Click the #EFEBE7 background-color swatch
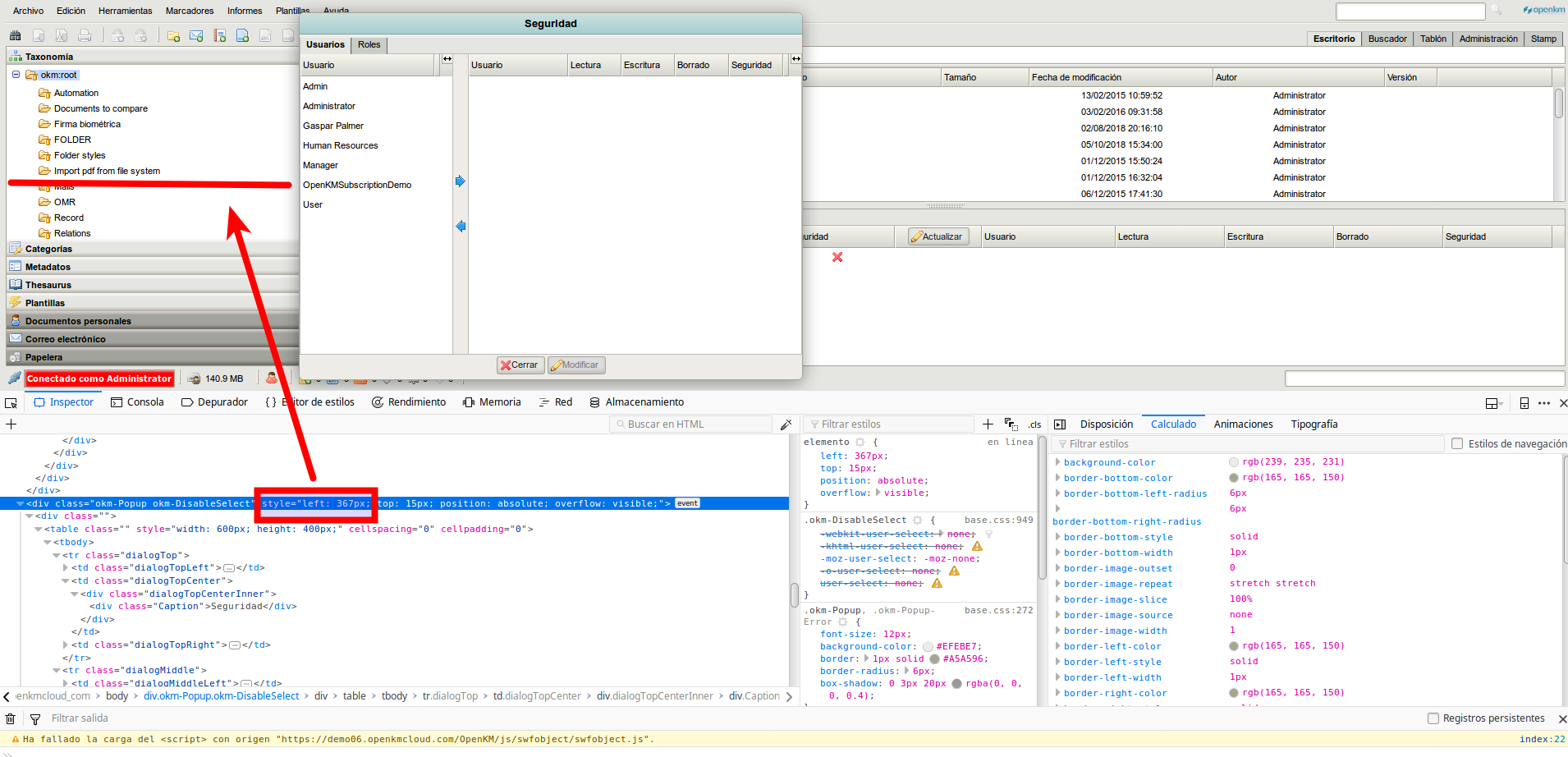 click(928, 647)
